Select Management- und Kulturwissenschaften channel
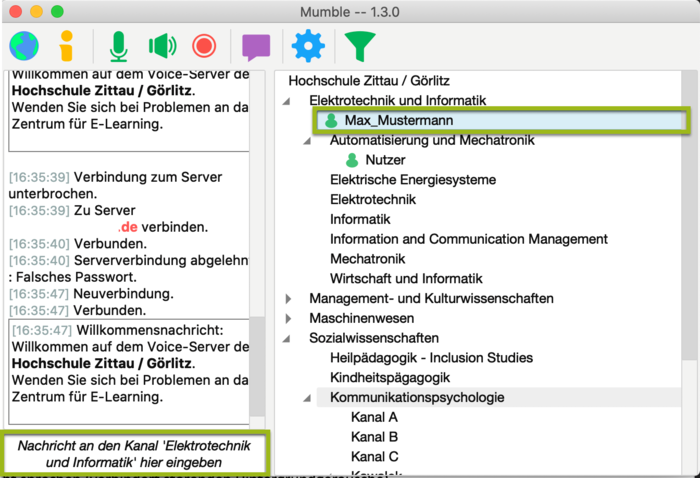 coord(431,298)
